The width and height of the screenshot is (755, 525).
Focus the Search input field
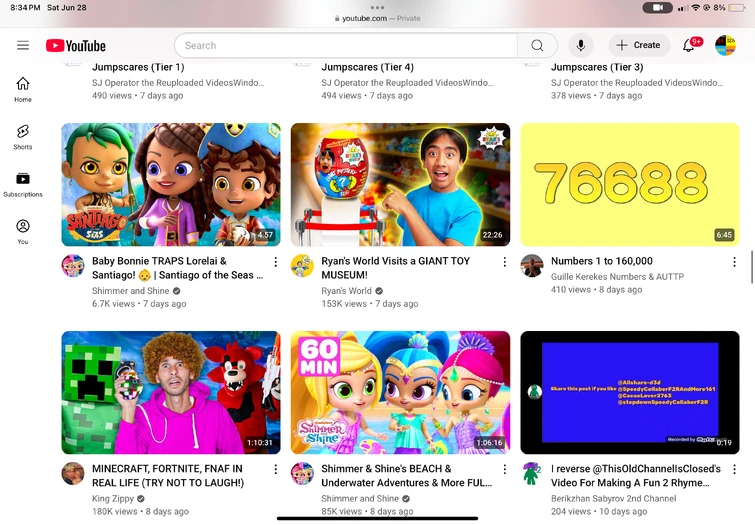coord(346,45)
